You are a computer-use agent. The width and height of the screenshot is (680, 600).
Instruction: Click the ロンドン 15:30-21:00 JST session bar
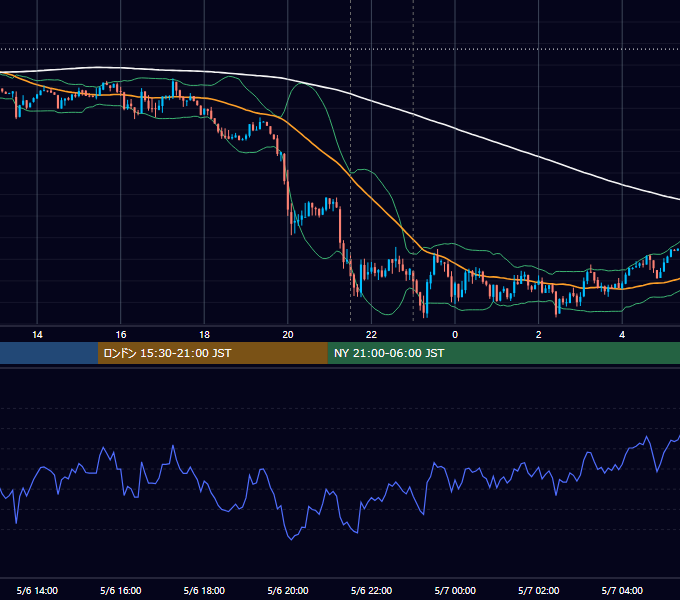[212, 353]
